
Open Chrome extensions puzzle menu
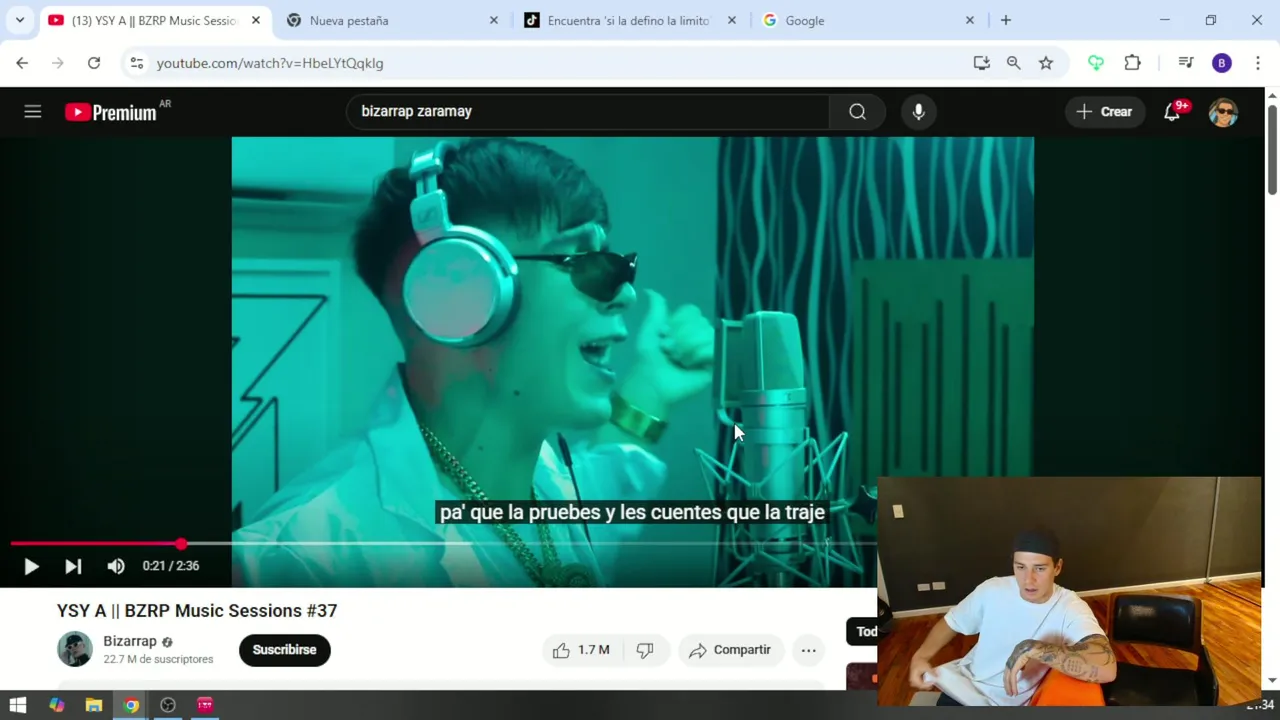[1132, 63]
